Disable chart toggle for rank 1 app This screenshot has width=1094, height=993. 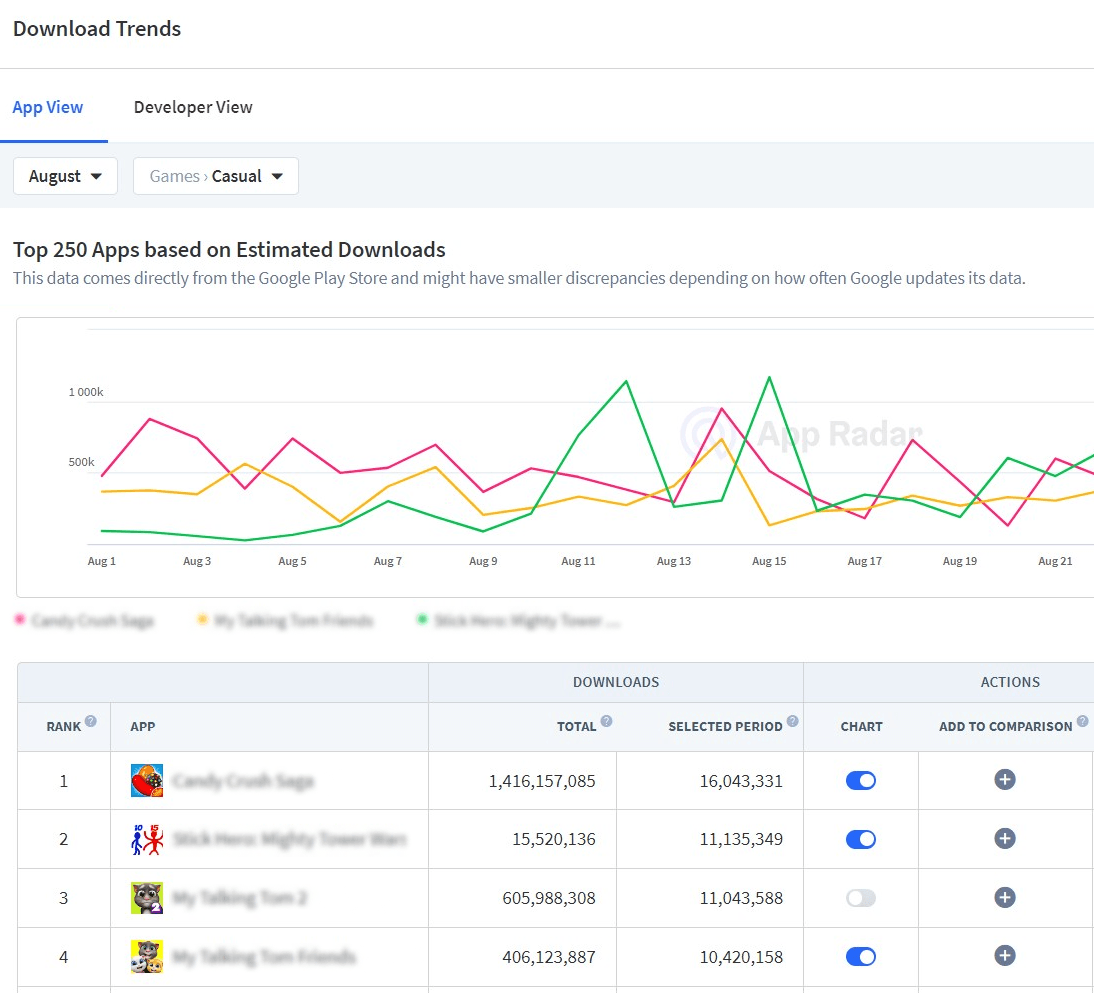tap(861, 780)
